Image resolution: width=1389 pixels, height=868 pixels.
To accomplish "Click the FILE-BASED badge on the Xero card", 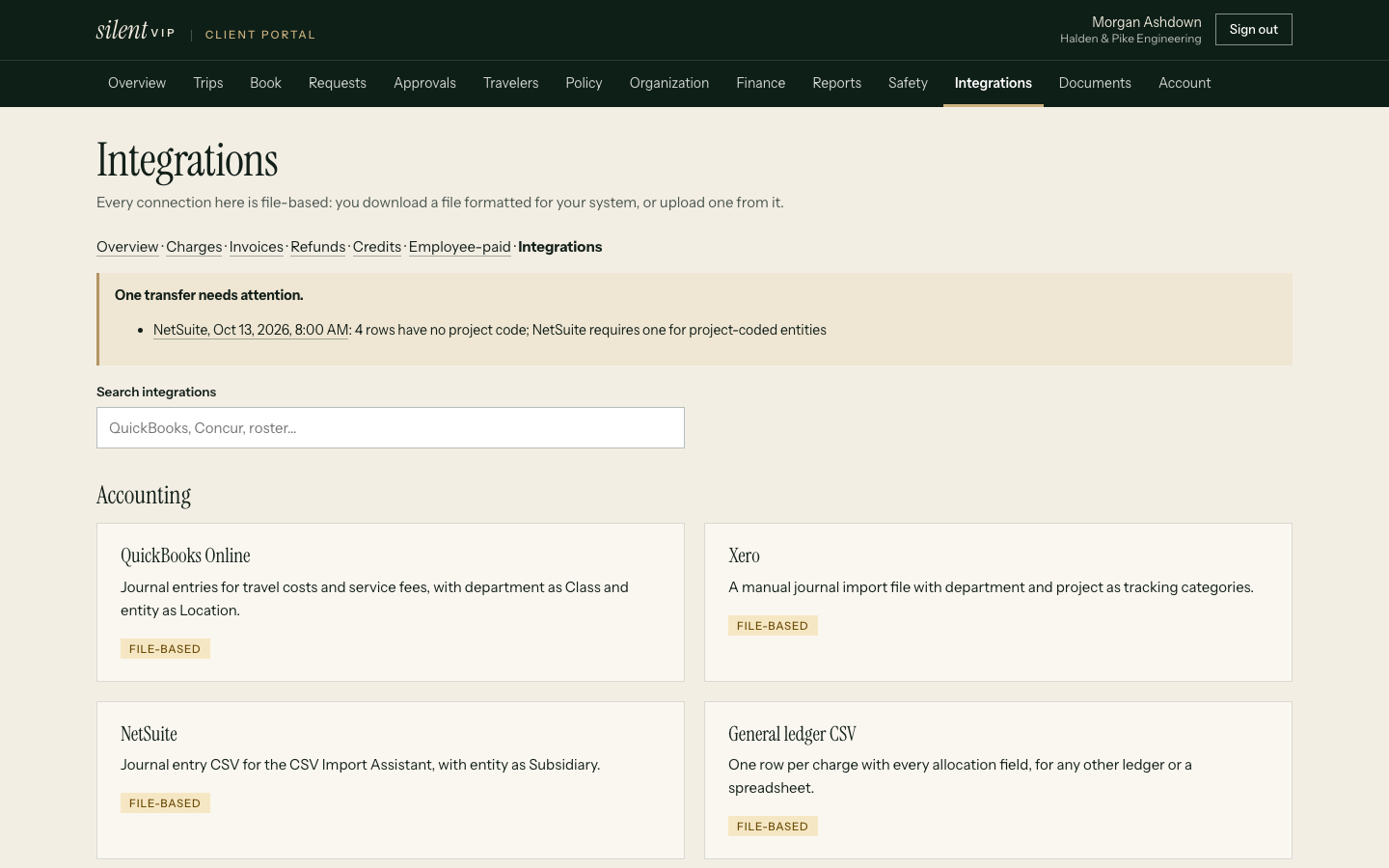I will click(x=773, y=626).
